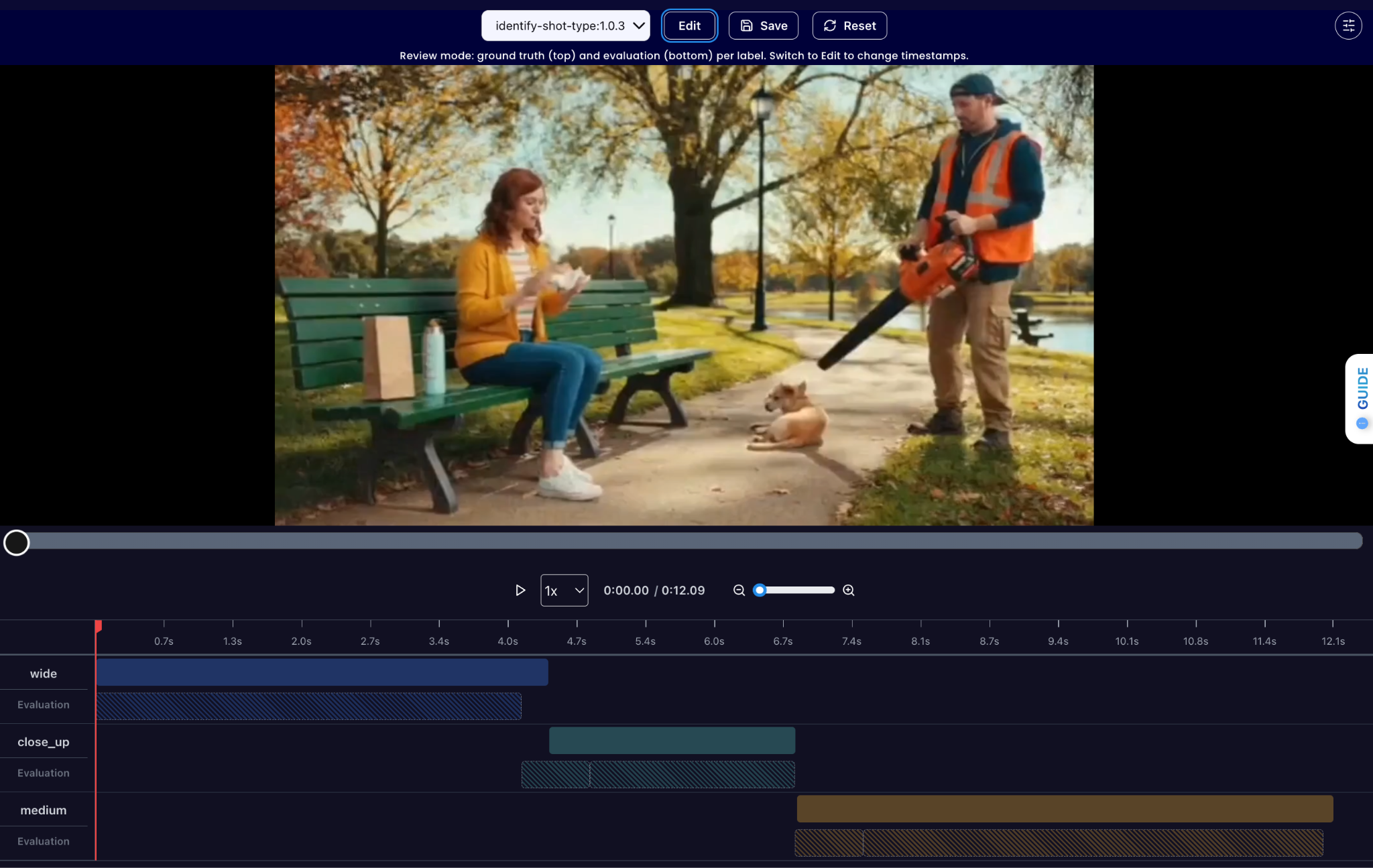Click the red playhead marker on timeline
Image resolution: width=1373 pixels, height=868 pixels.
[98, 626]
